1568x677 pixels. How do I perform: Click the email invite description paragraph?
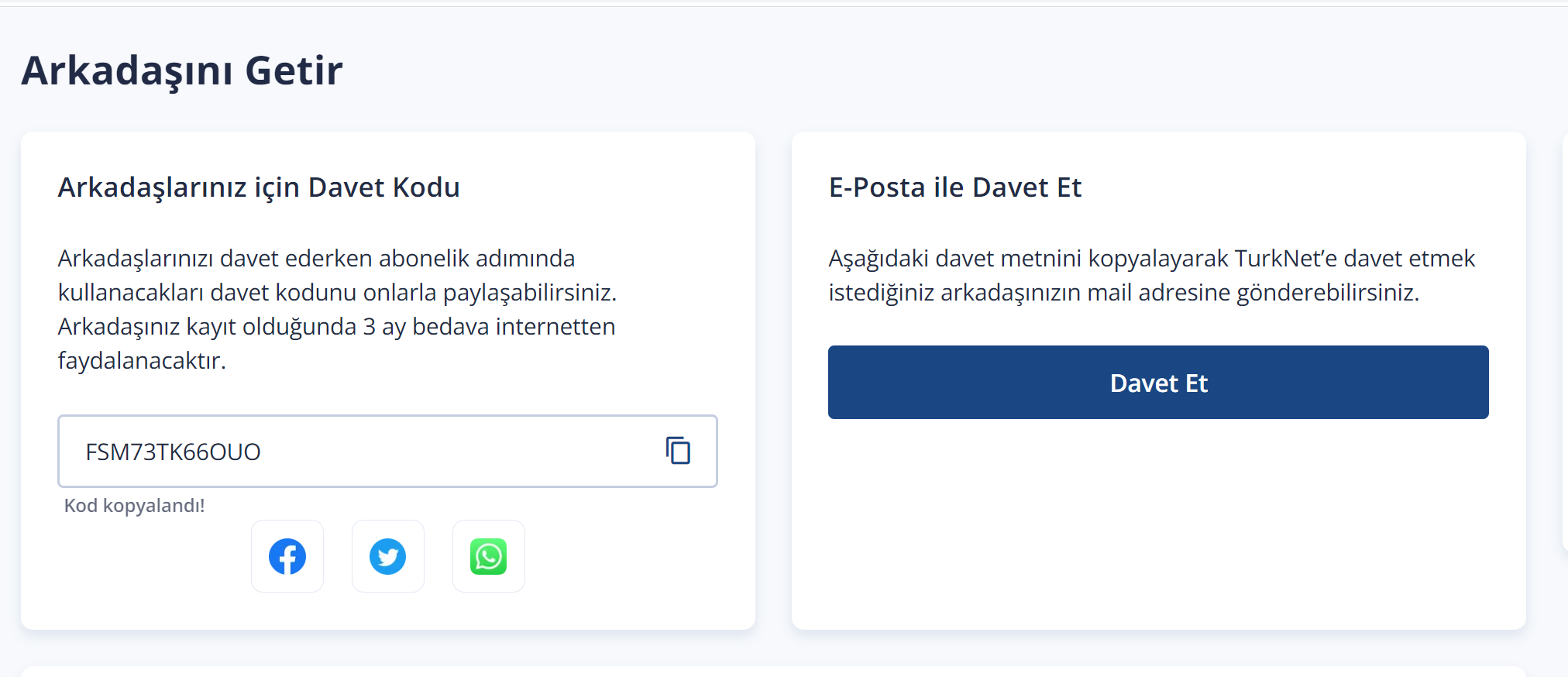point(1152,275)
